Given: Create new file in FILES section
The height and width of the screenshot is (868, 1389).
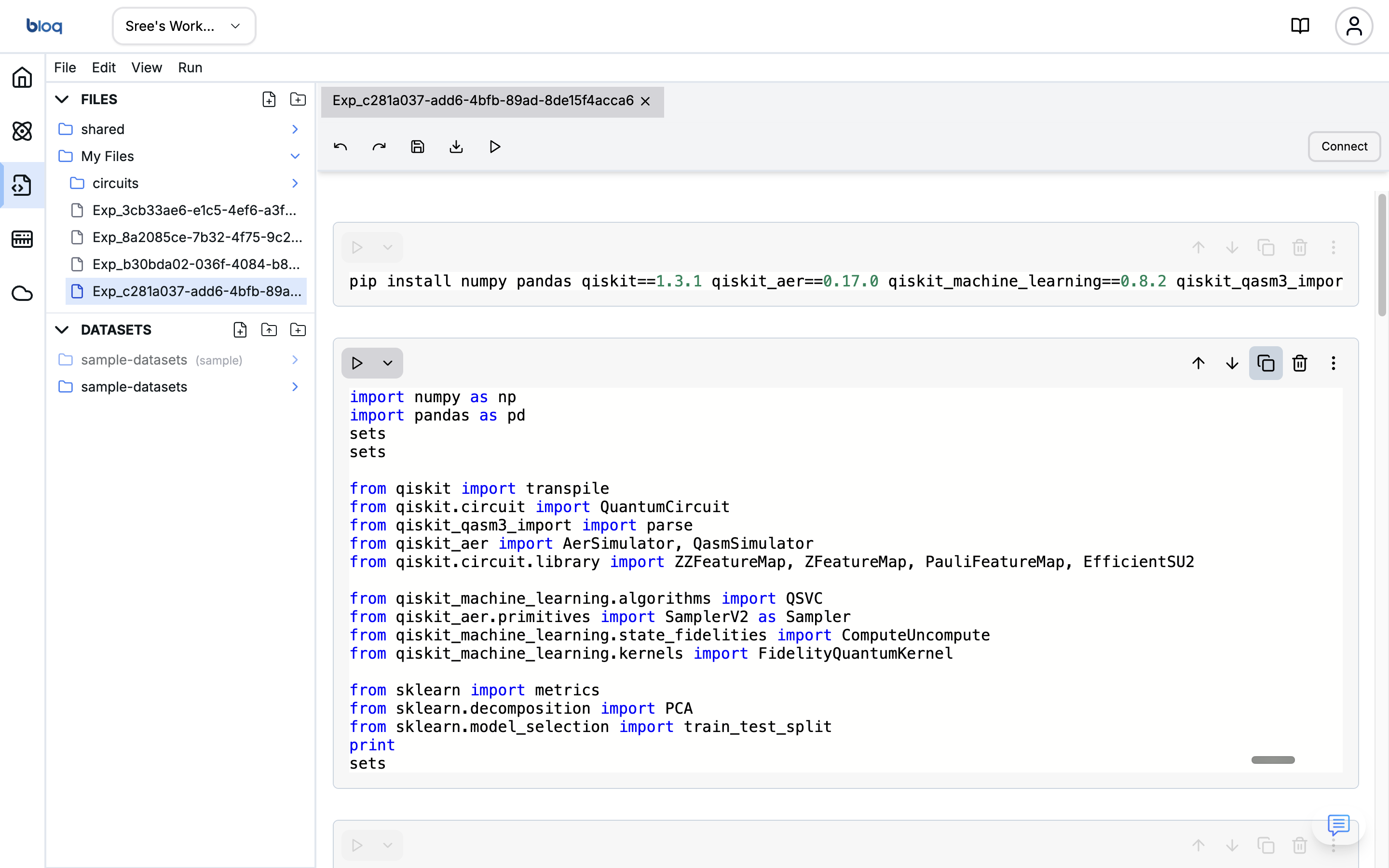Looking at the screenshot, I should pos(269,99).
